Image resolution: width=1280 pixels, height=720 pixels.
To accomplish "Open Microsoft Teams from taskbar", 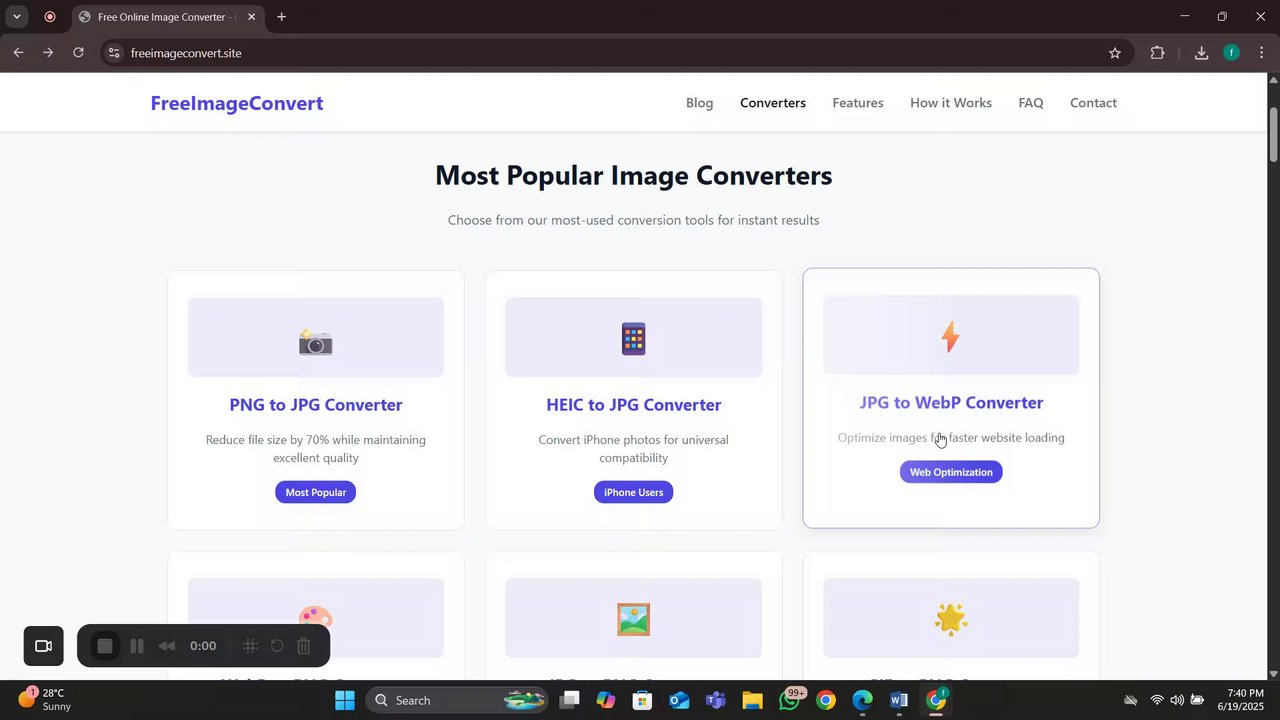I will [x=715, y=700].
